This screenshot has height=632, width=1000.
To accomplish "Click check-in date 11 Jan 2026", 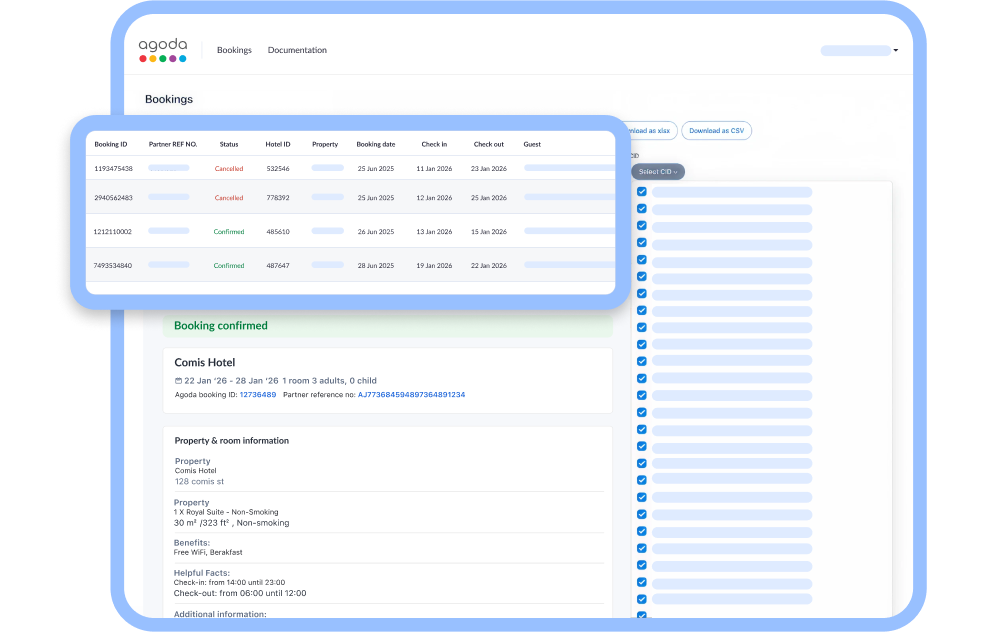I will pos(434,168).
